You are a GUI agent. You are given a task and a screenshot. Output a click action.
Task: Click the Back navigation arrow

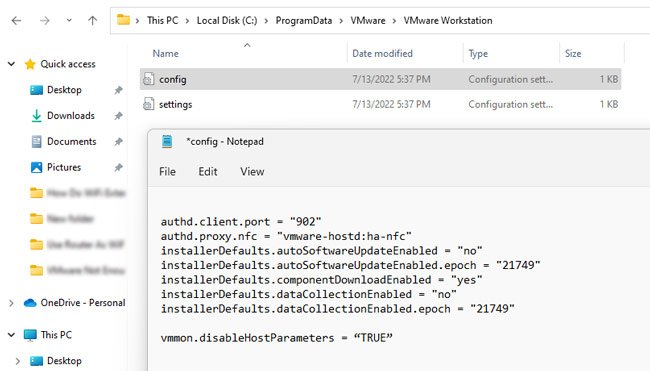click(16, 20)
